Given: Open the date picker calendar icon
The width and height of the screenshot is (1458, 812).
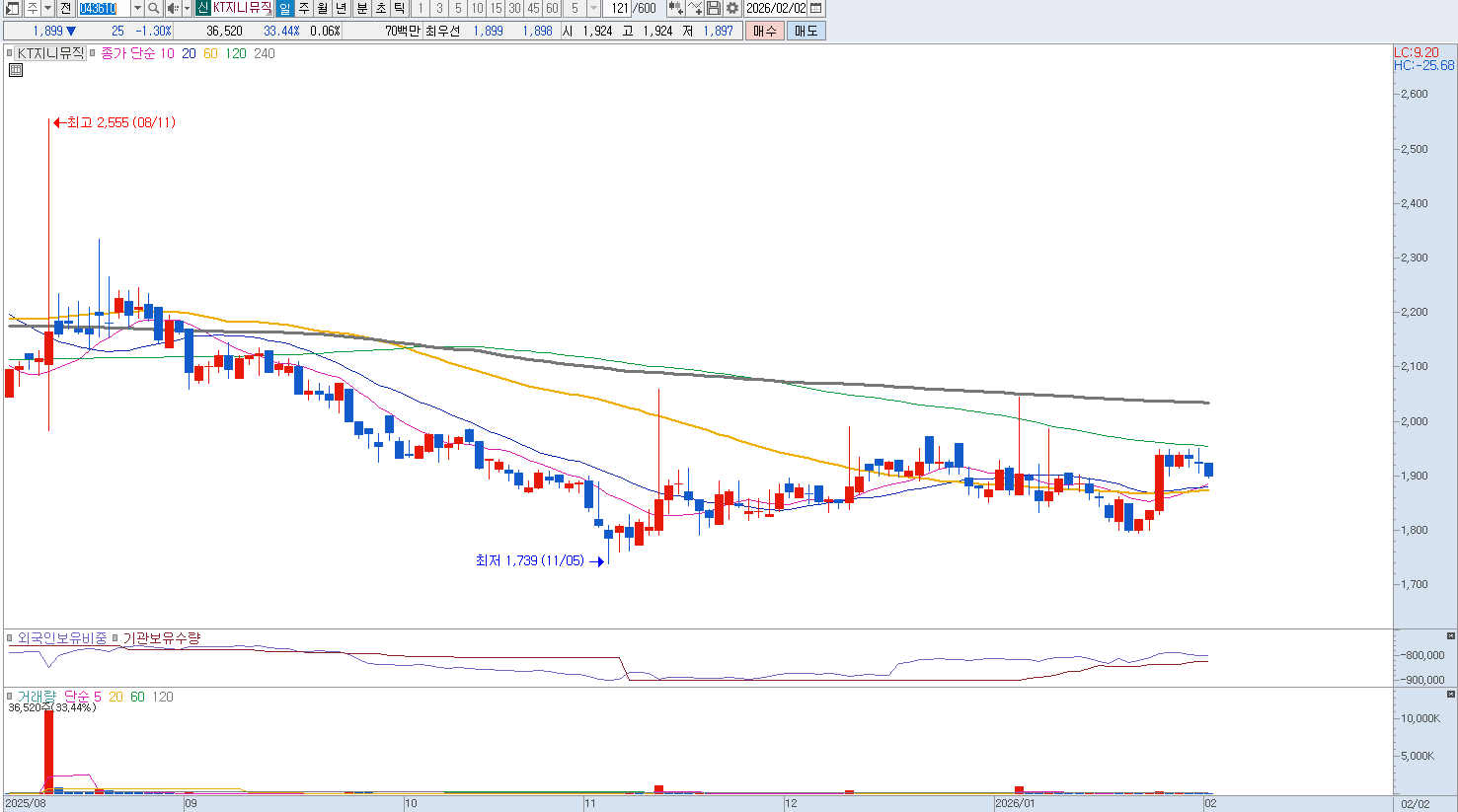Looking at the screenshot, I should pyautogui.click(x=815, y=8).
